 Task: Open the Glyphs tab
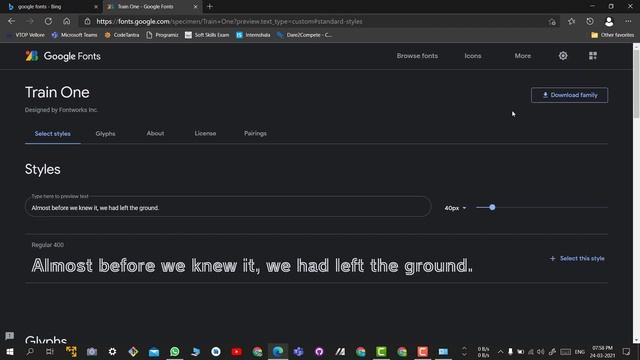105,133
